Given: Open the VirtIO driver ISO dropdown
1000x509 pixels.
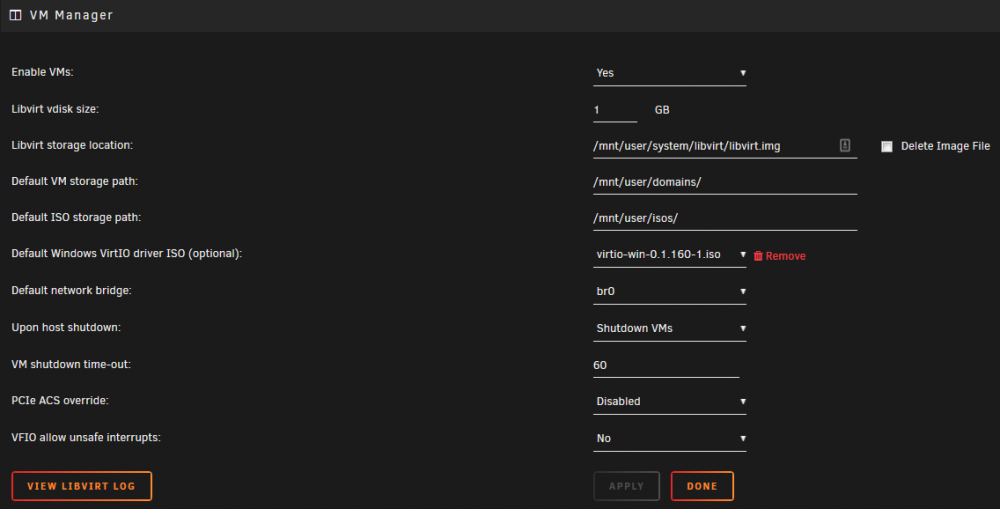Looking at the screenshot, I should point(669,254).
